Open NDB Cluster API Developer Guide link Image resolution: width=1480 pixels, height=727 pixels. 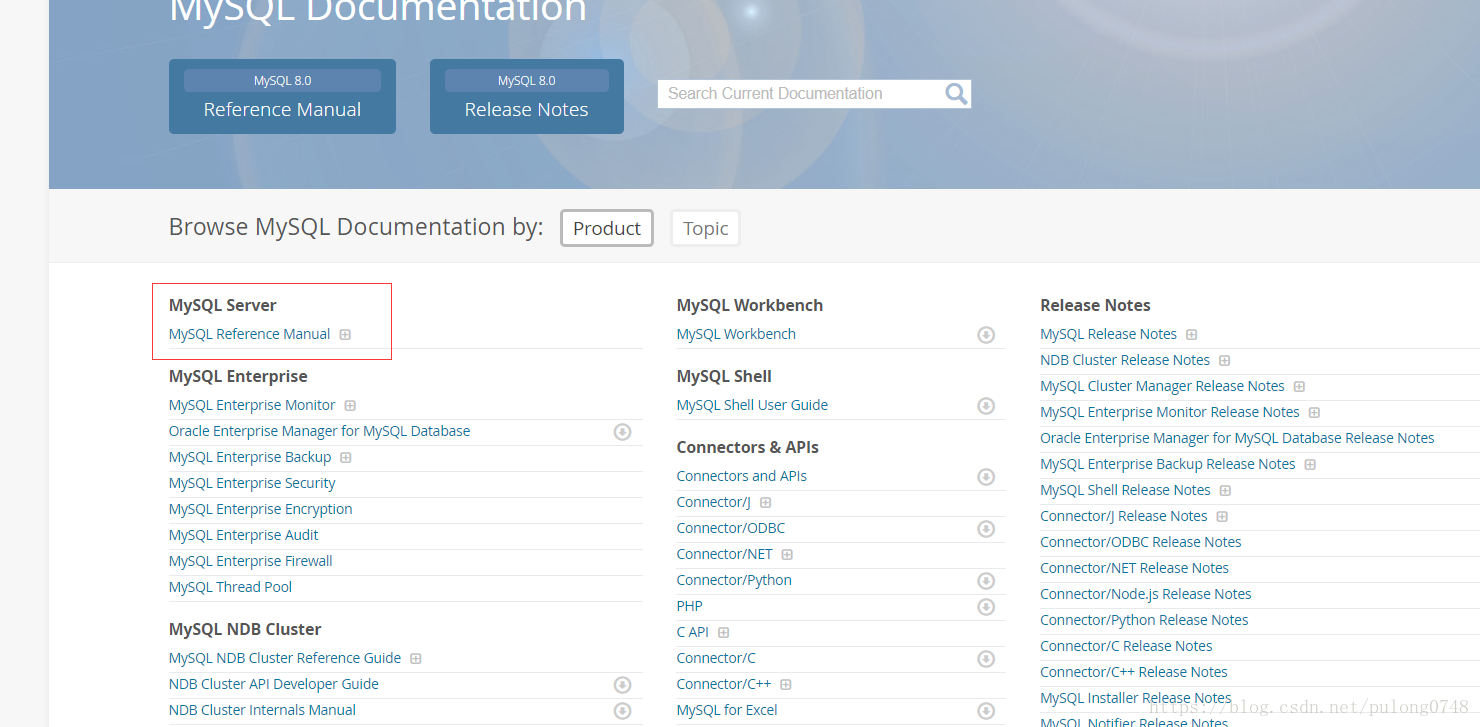click(x=274, y=684)
